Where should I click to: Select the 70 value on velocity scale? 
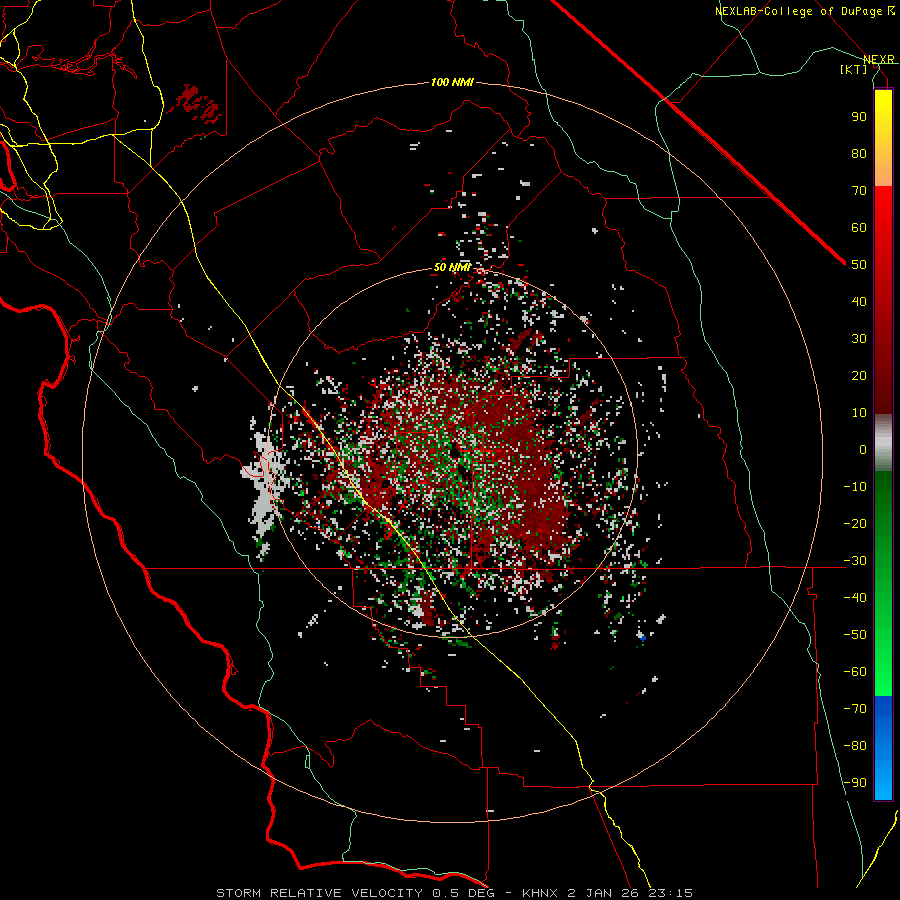[859, 191]
